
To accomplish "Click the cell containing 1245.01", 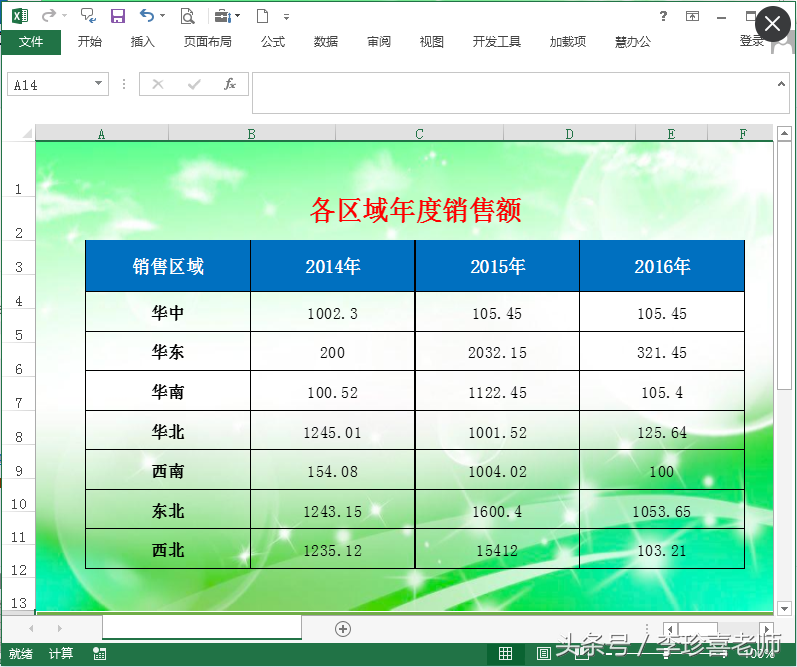I will 333,431.
